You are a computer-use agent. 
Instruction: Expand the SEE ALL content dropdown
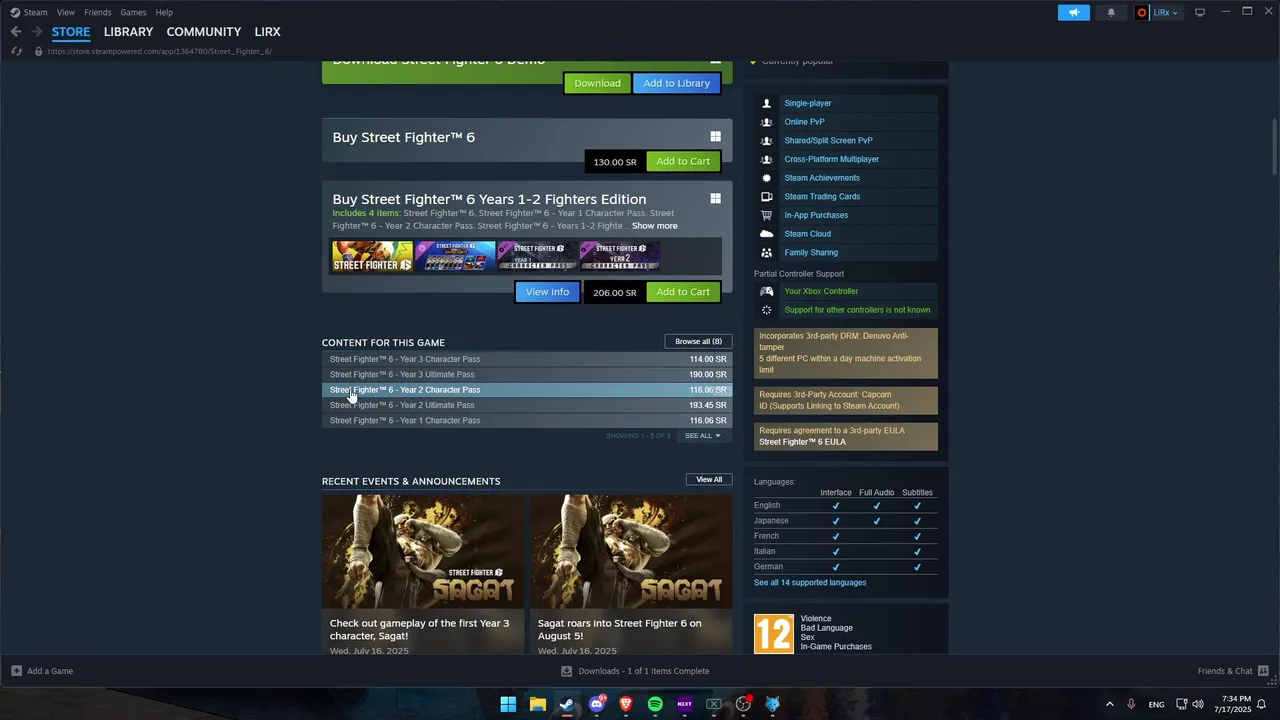point(702,436)
